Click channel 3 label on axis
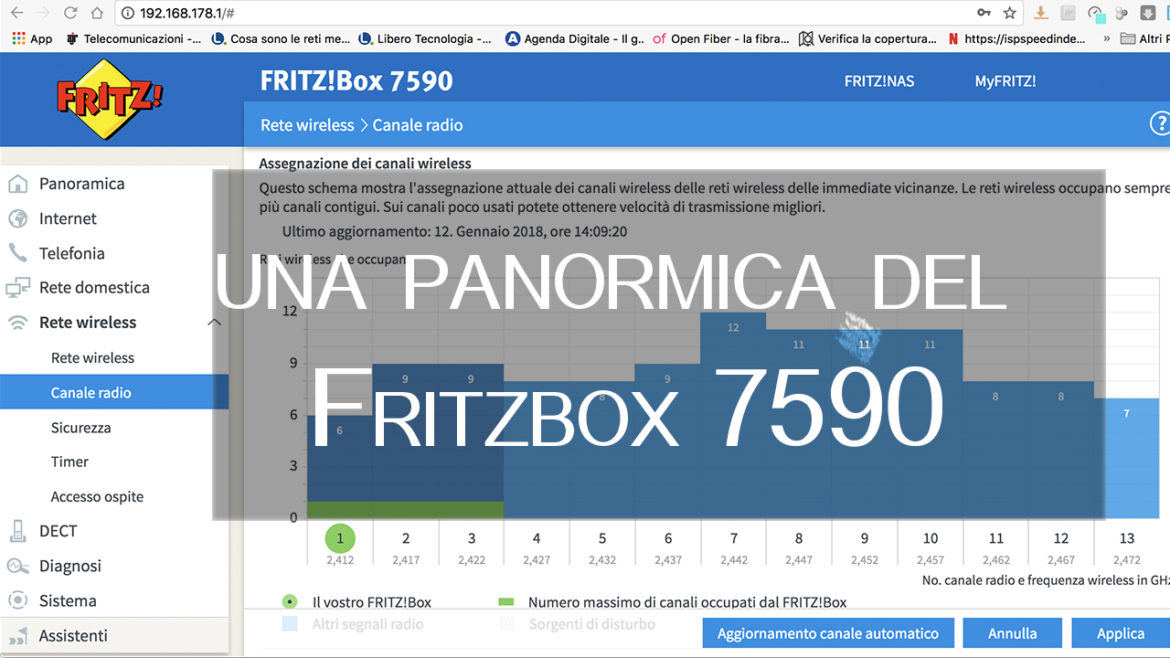Viewport: 1170px width, 658px height. [472, 538]
